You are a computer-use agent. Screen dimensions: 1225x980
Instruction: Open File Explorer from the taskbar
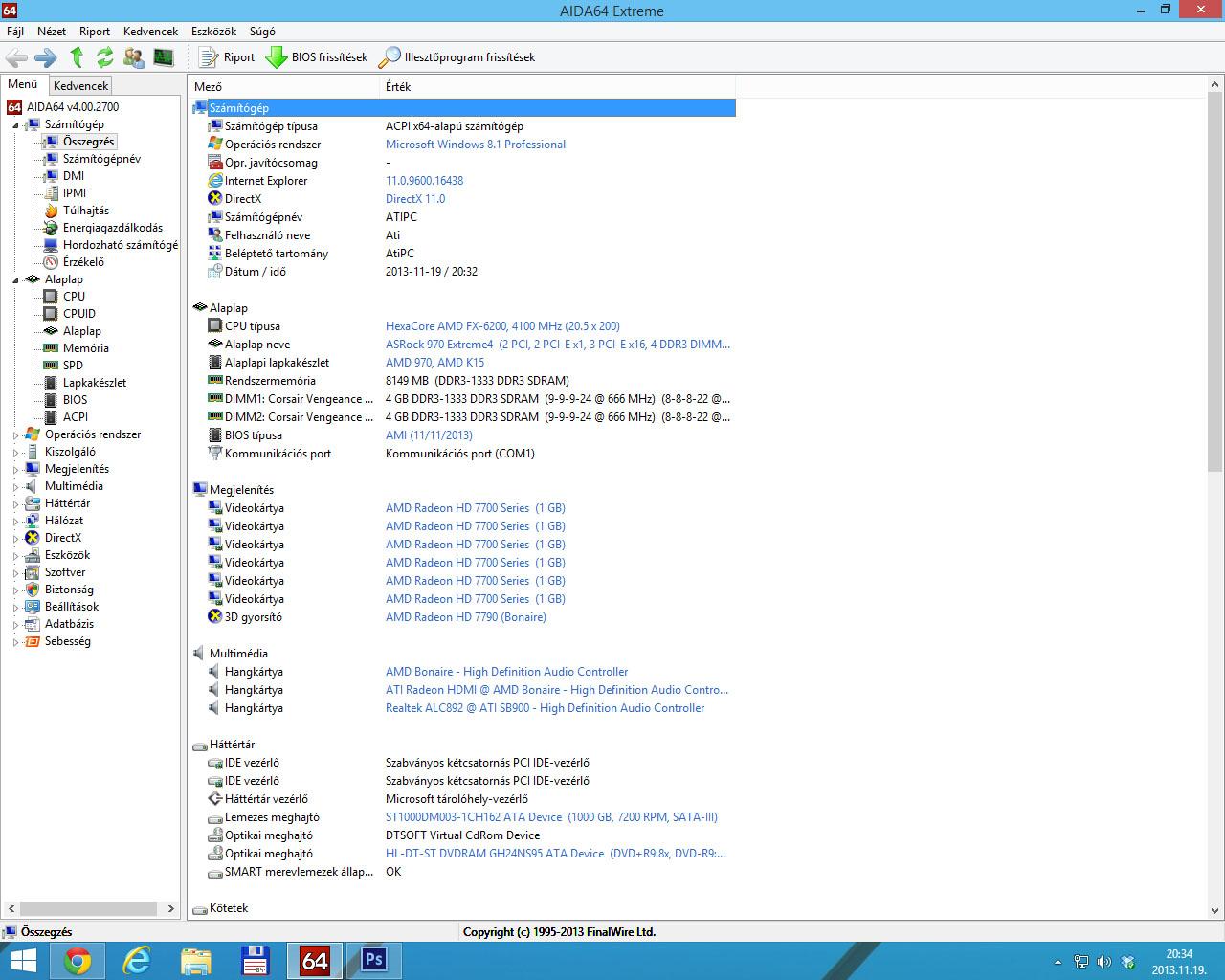click(x=196, y=961)
